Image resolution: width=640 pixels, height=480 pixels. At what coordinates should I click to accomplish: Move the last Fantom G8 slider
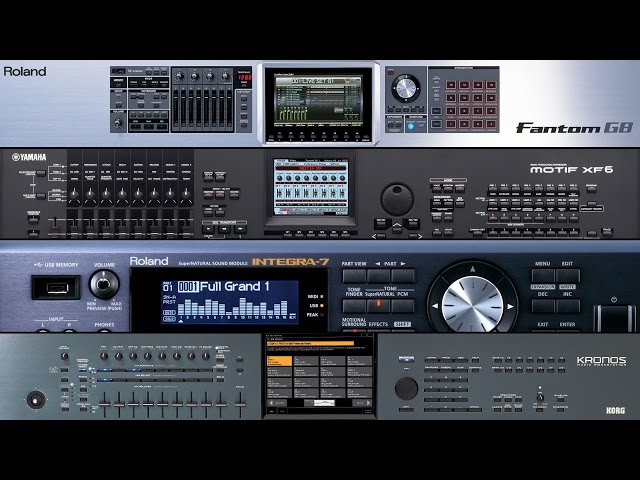[229, 109]
